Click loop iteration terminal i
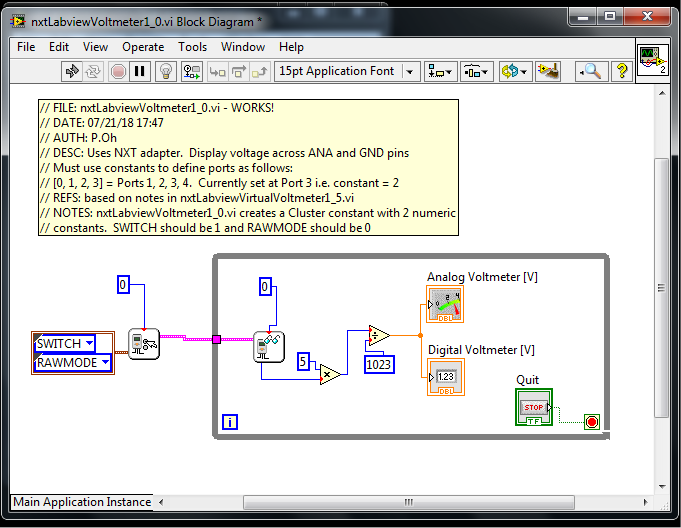 (230, 422)
